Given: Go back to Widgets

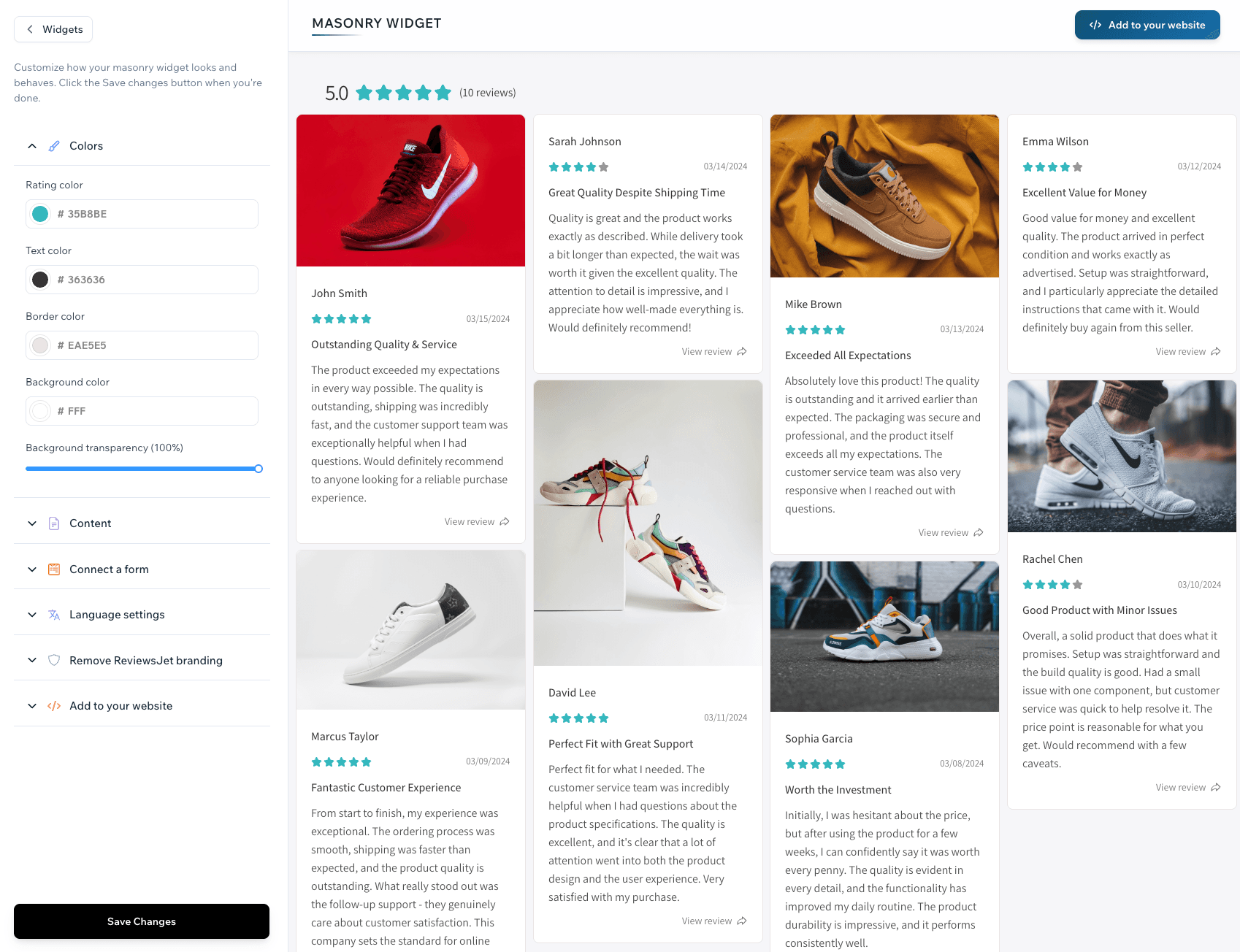Looking at the screenshot, I should coord(53,29).
